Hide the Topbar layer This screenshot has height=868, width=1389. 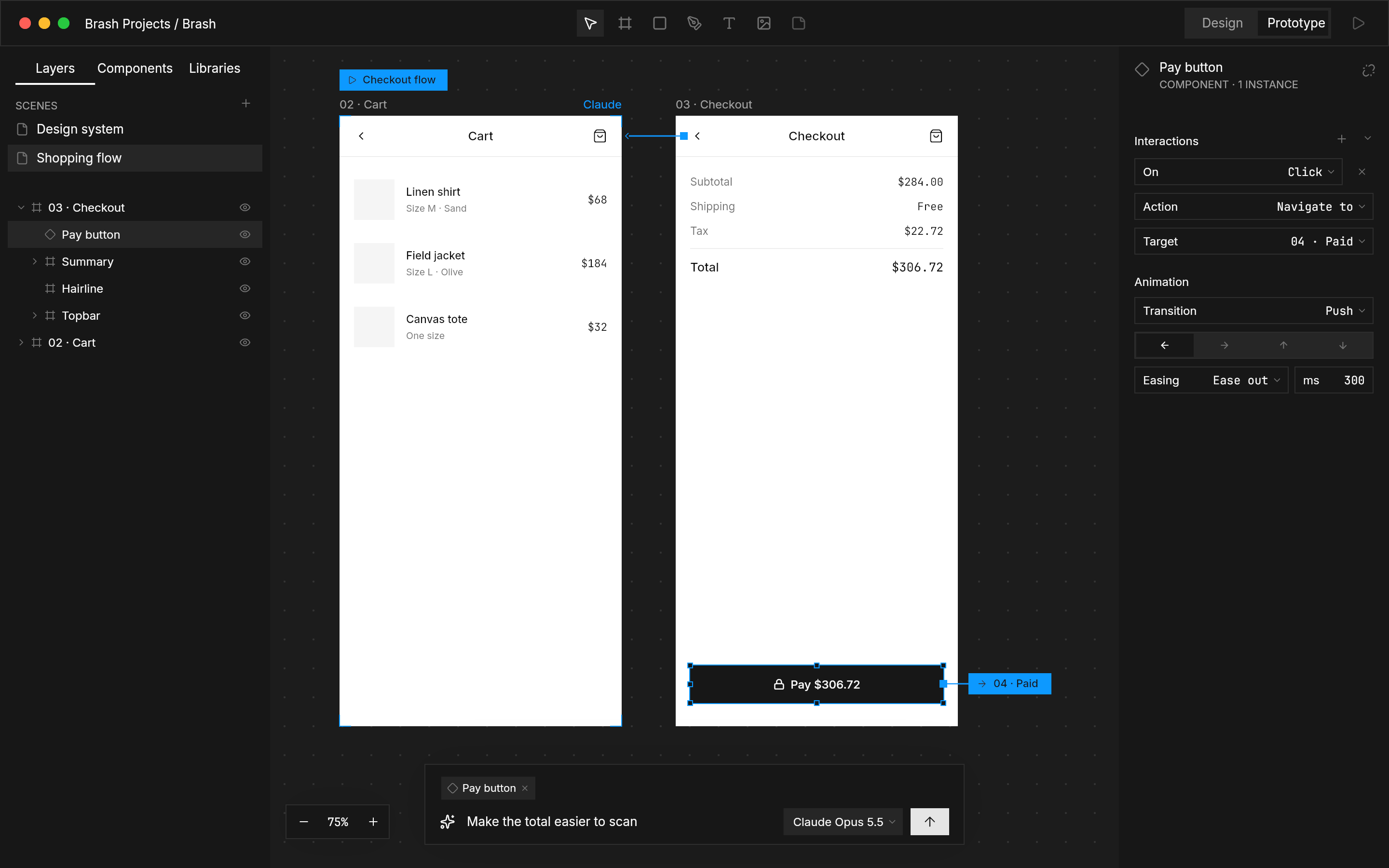click(245, 315)
